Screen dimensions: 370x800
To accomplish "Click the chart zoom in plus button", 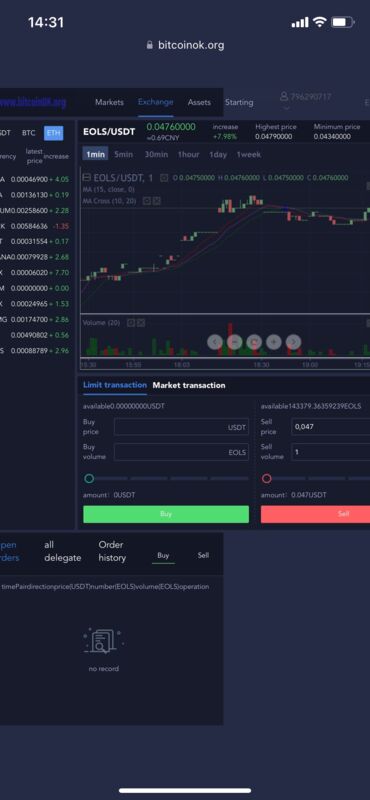I will (274, 341).
